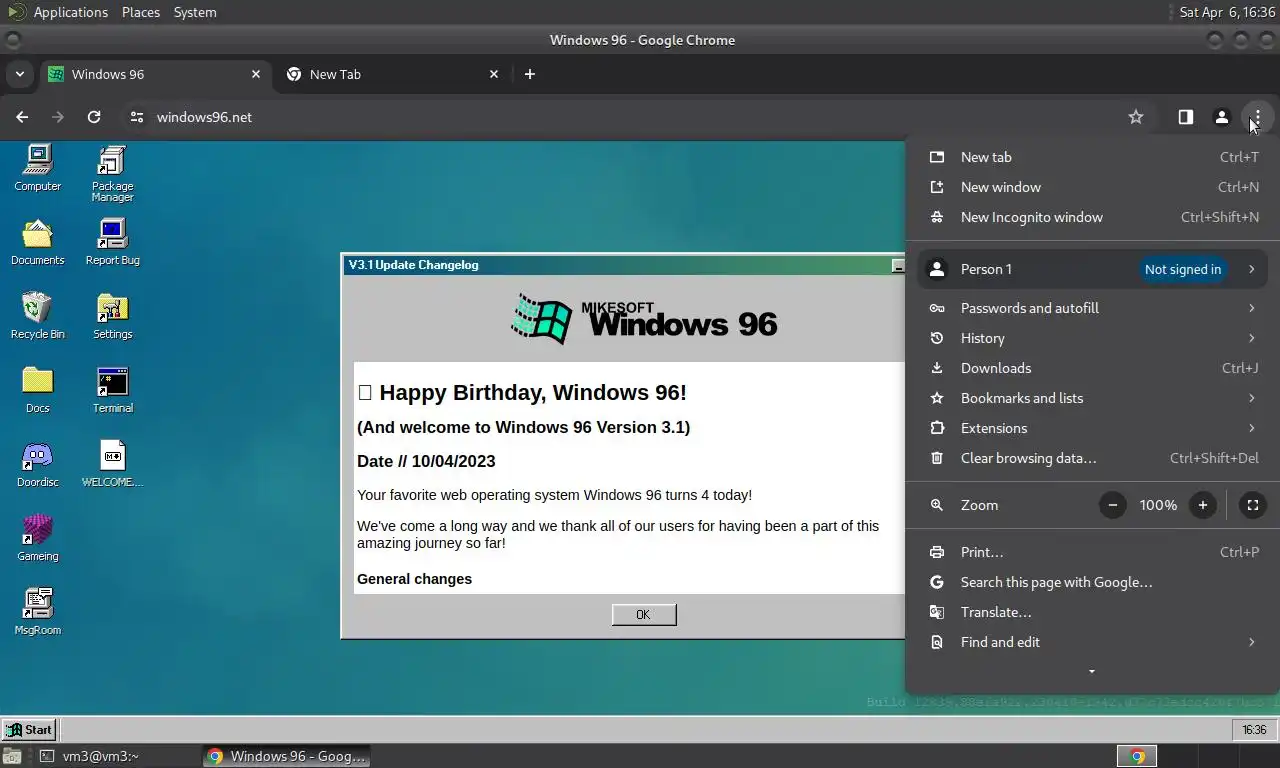Launch the Doordisc desktop icon

[x=38, y=464]
